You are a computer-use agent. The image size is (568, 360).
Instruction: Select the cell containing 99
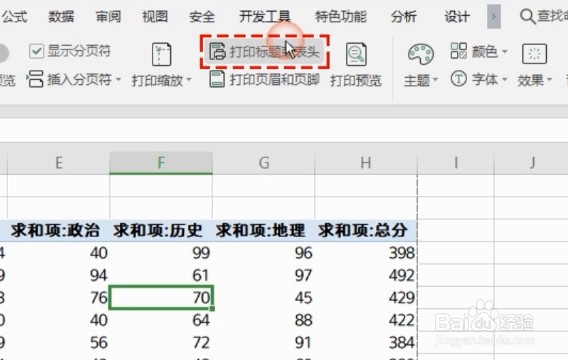point(161,253)
